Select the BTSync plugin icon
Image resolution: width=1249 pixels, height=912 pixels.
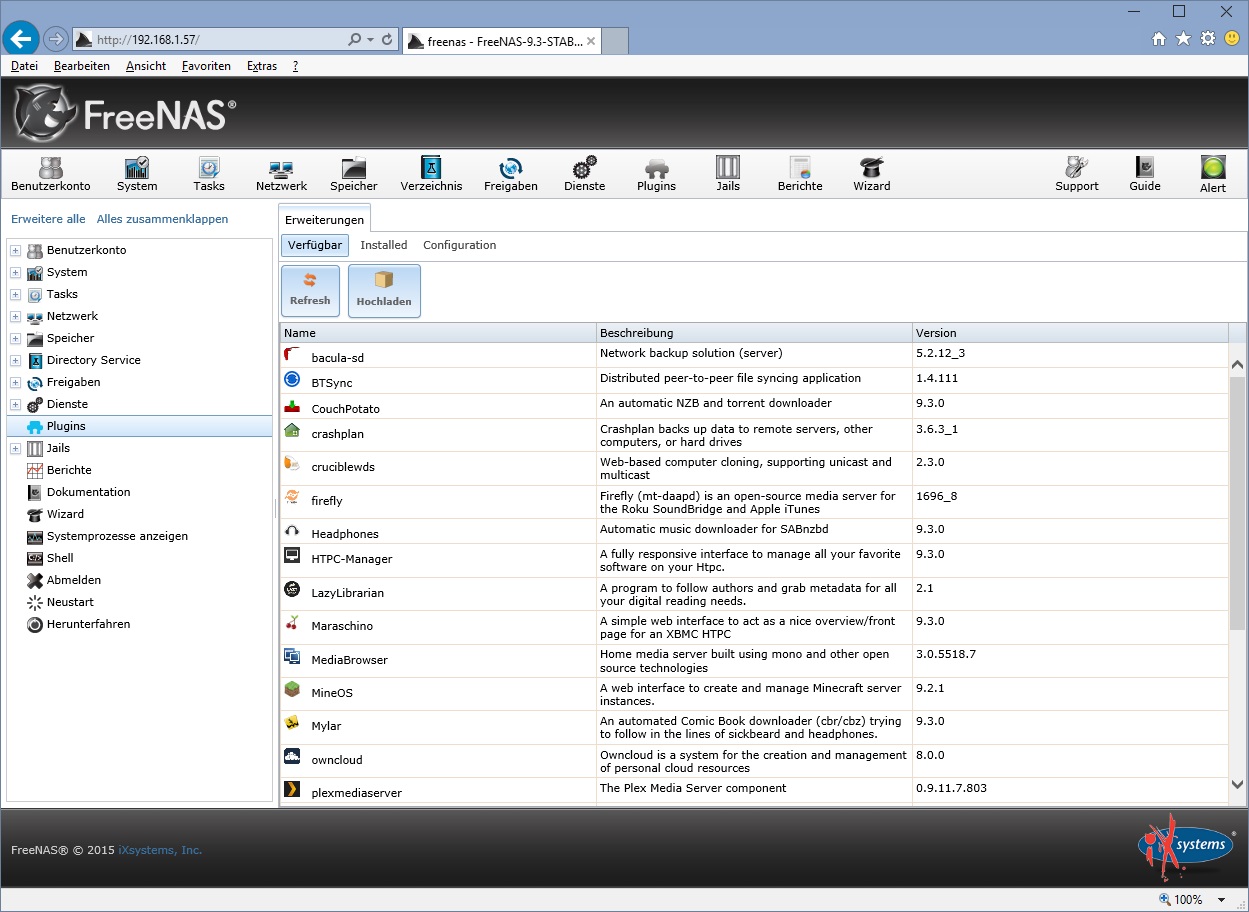[292, 379]
